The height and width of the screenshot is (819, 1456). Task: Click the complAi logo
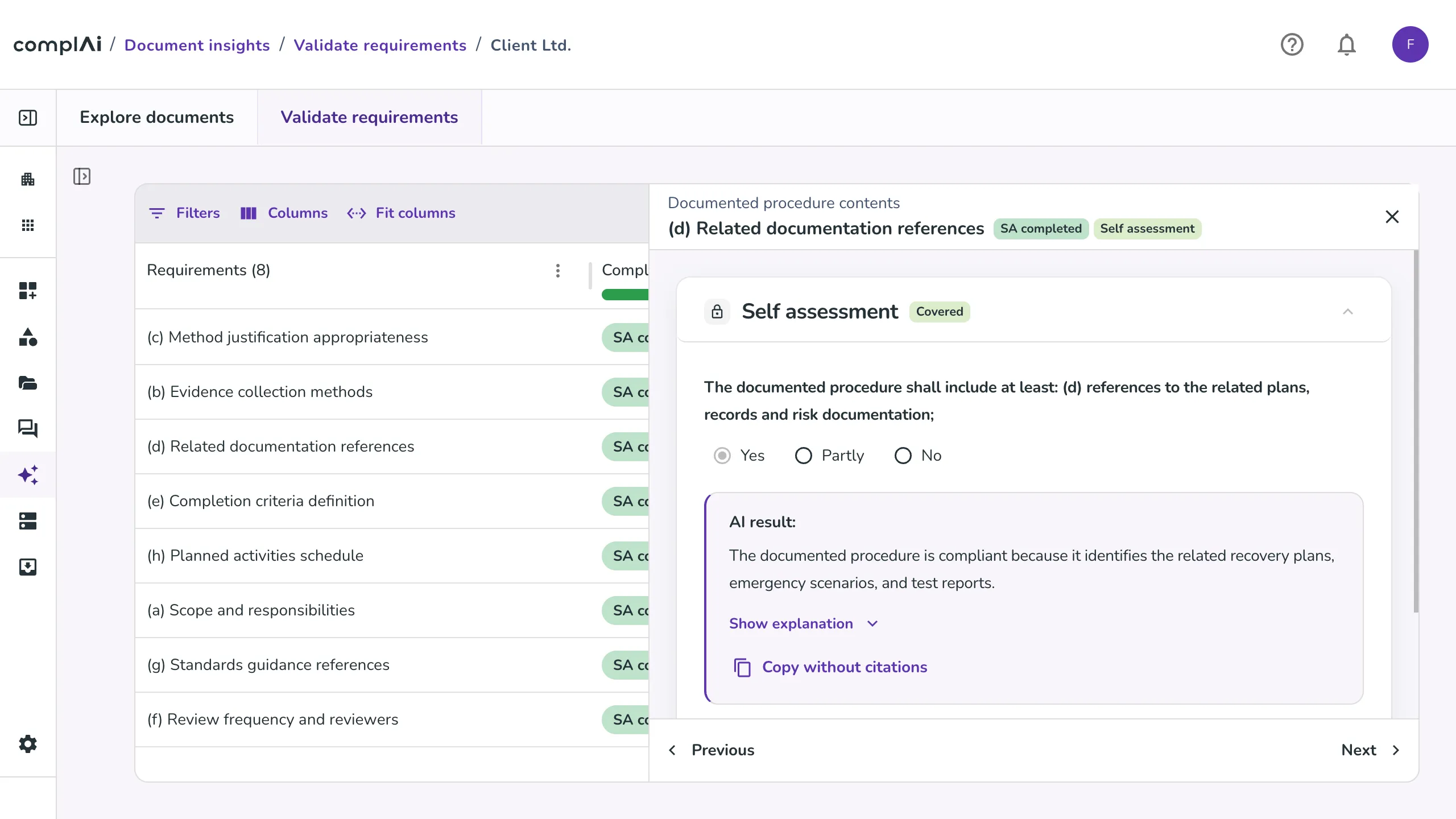[x=57, y=44]
